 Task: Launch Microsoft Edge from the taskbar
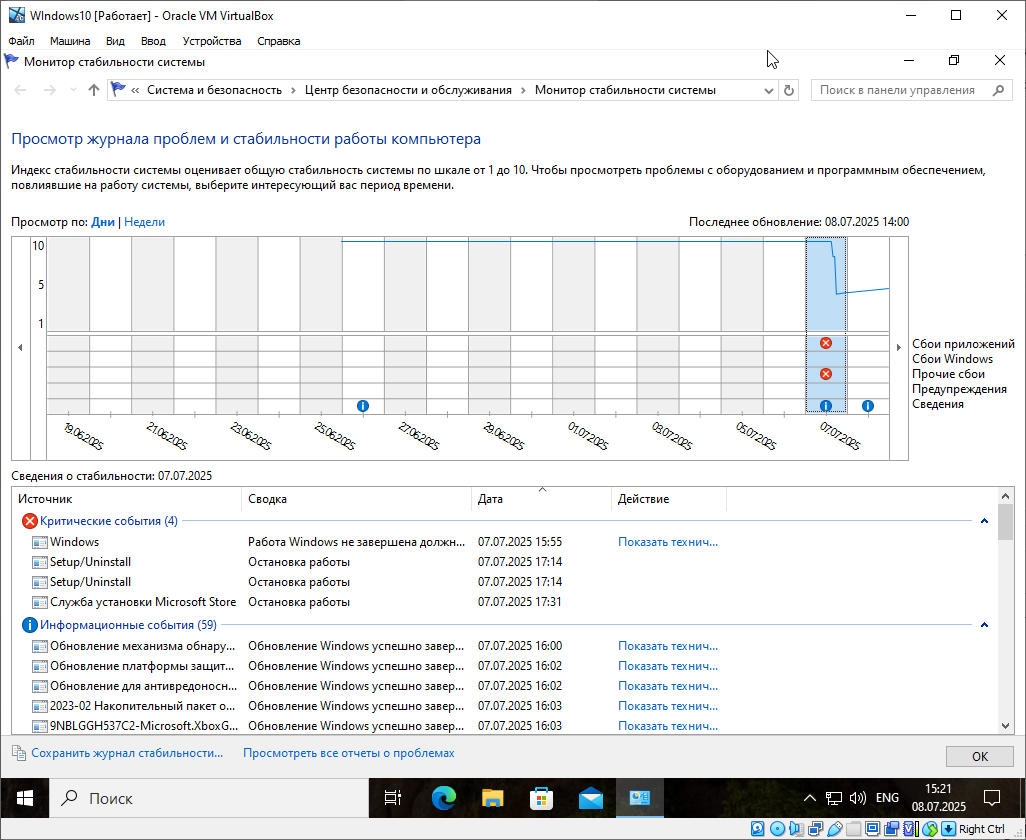(x=444, y=798)
